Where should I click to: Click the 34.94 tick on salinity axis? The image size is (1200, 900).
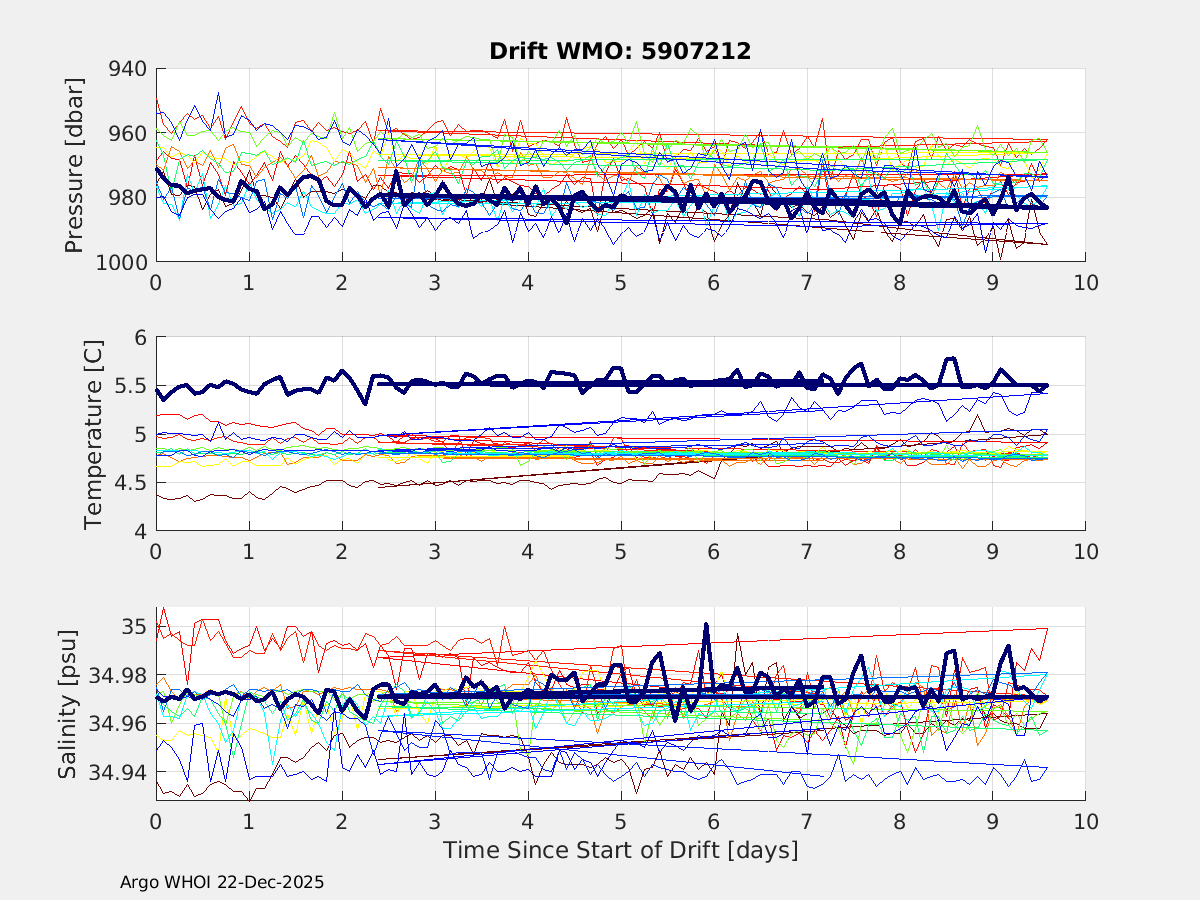click(119, 772)
